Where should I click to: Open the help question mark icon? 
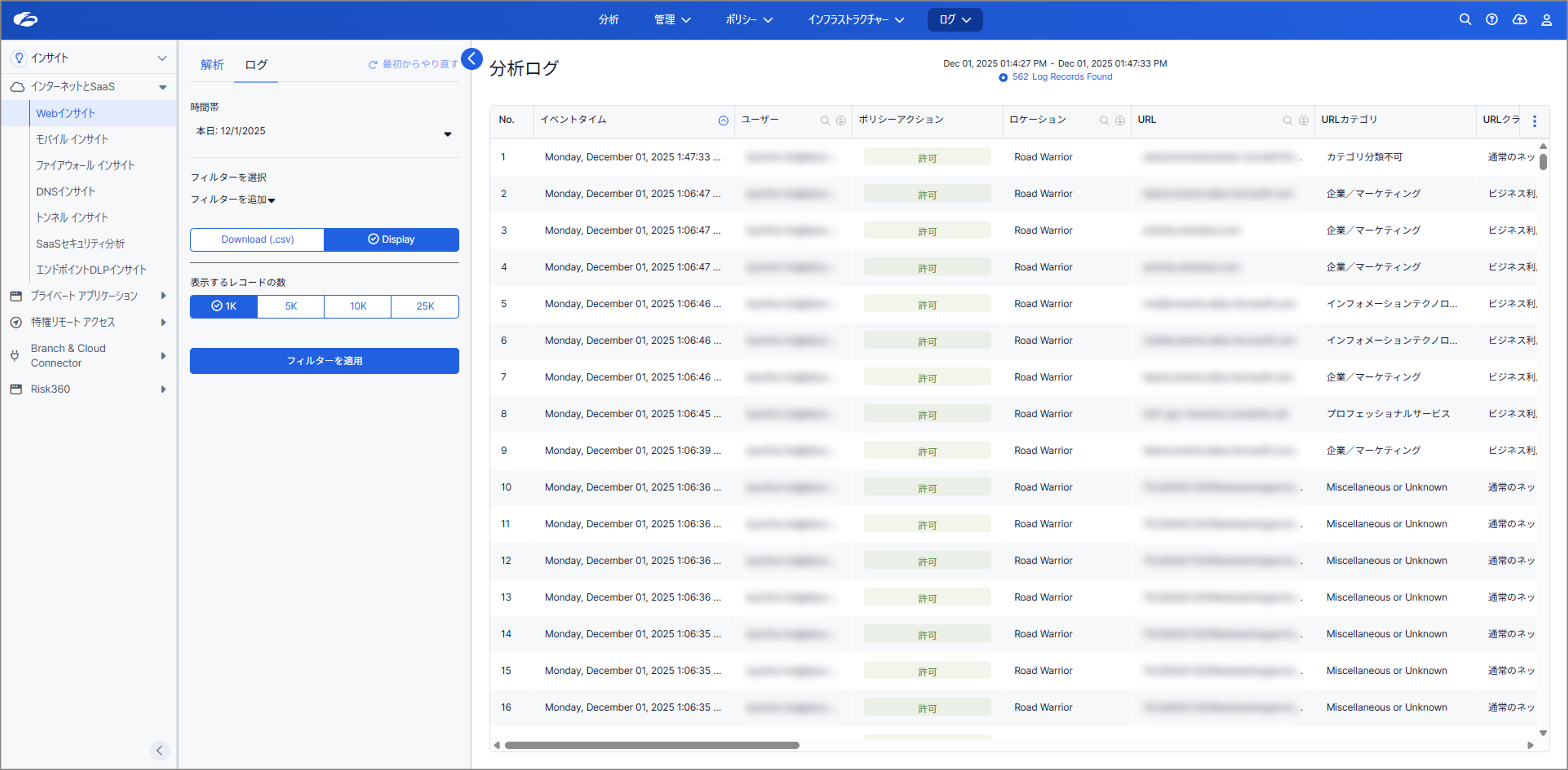pos(1491,20)
